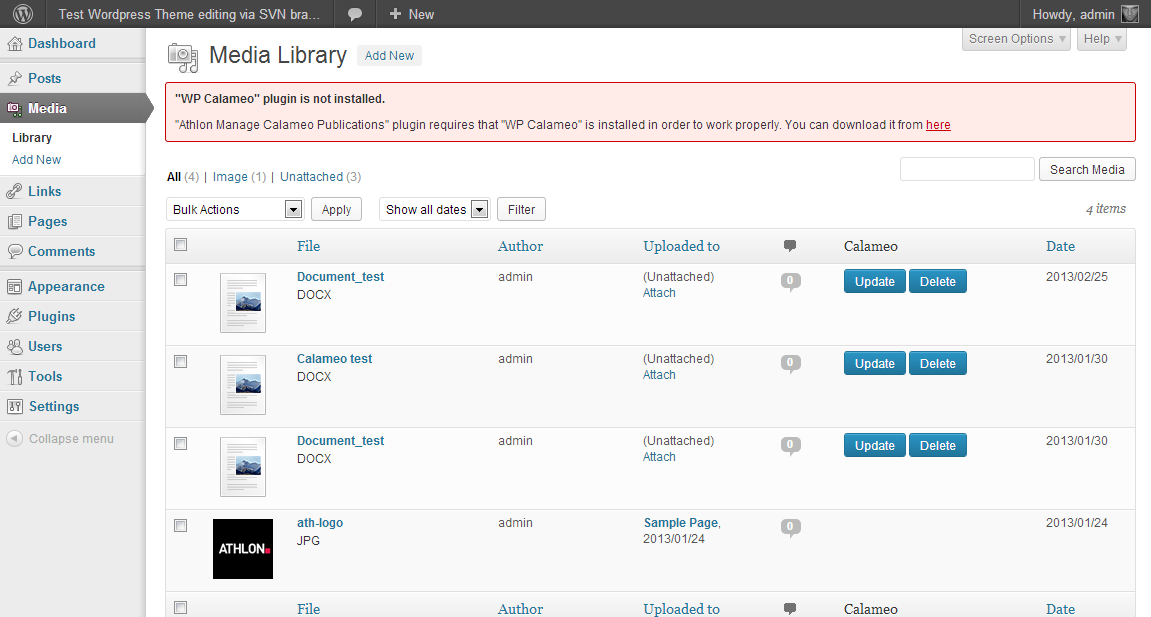The image size is (1151, 617).
Task: Open the Appearance menu
Action: click(x=66, y=287)
